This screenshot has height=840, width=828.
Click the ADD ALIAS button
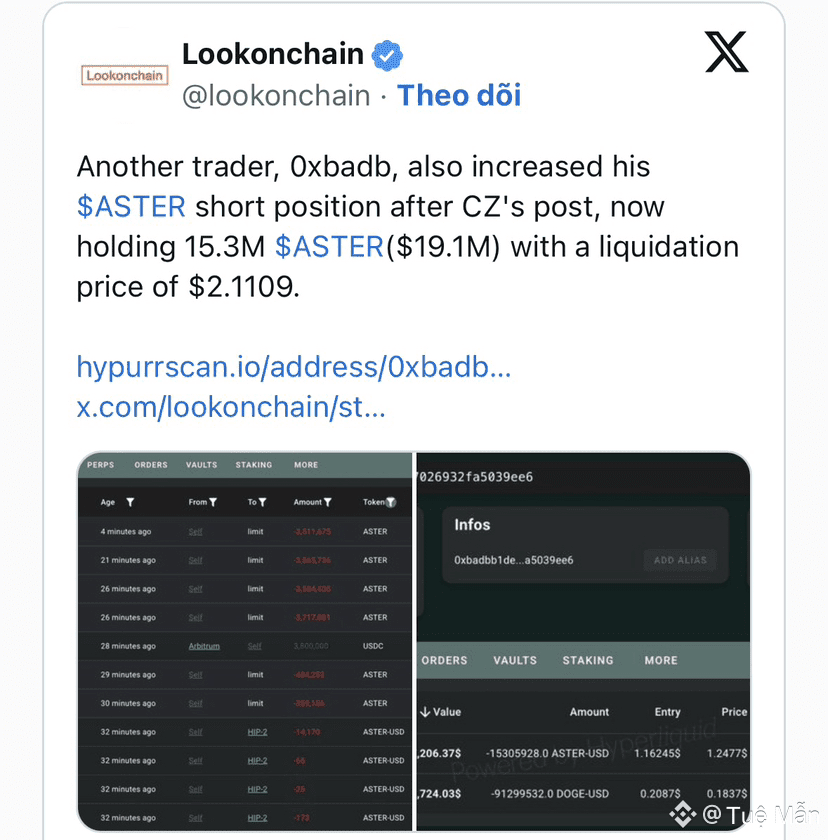click(x=680, y=560)
